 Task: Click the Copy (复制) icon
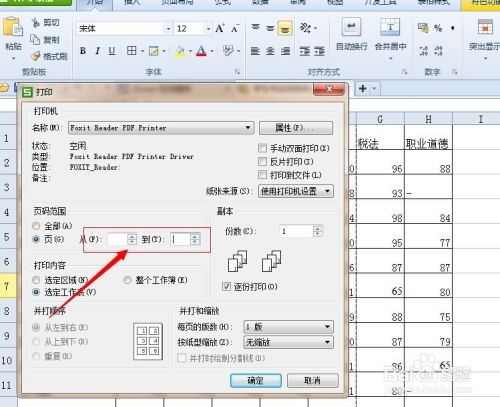coord(35,40)
